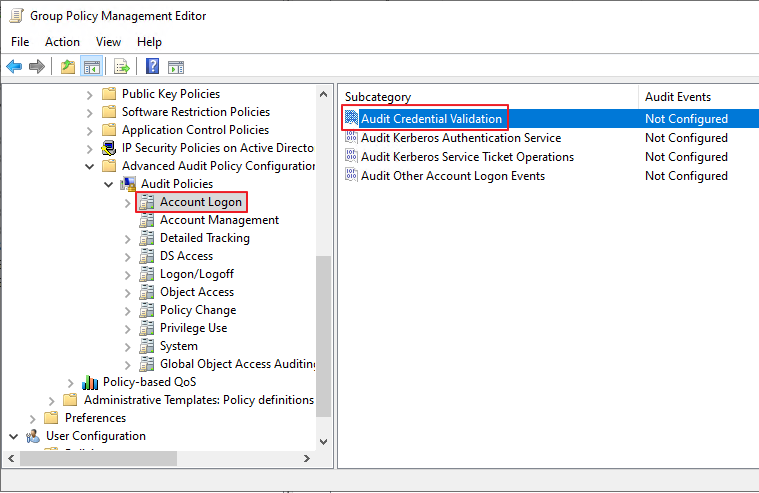The height and width of the screenshot is (493, 759).
Task: Select Audit Other Account Logon Events text
Action: point(453,175)
